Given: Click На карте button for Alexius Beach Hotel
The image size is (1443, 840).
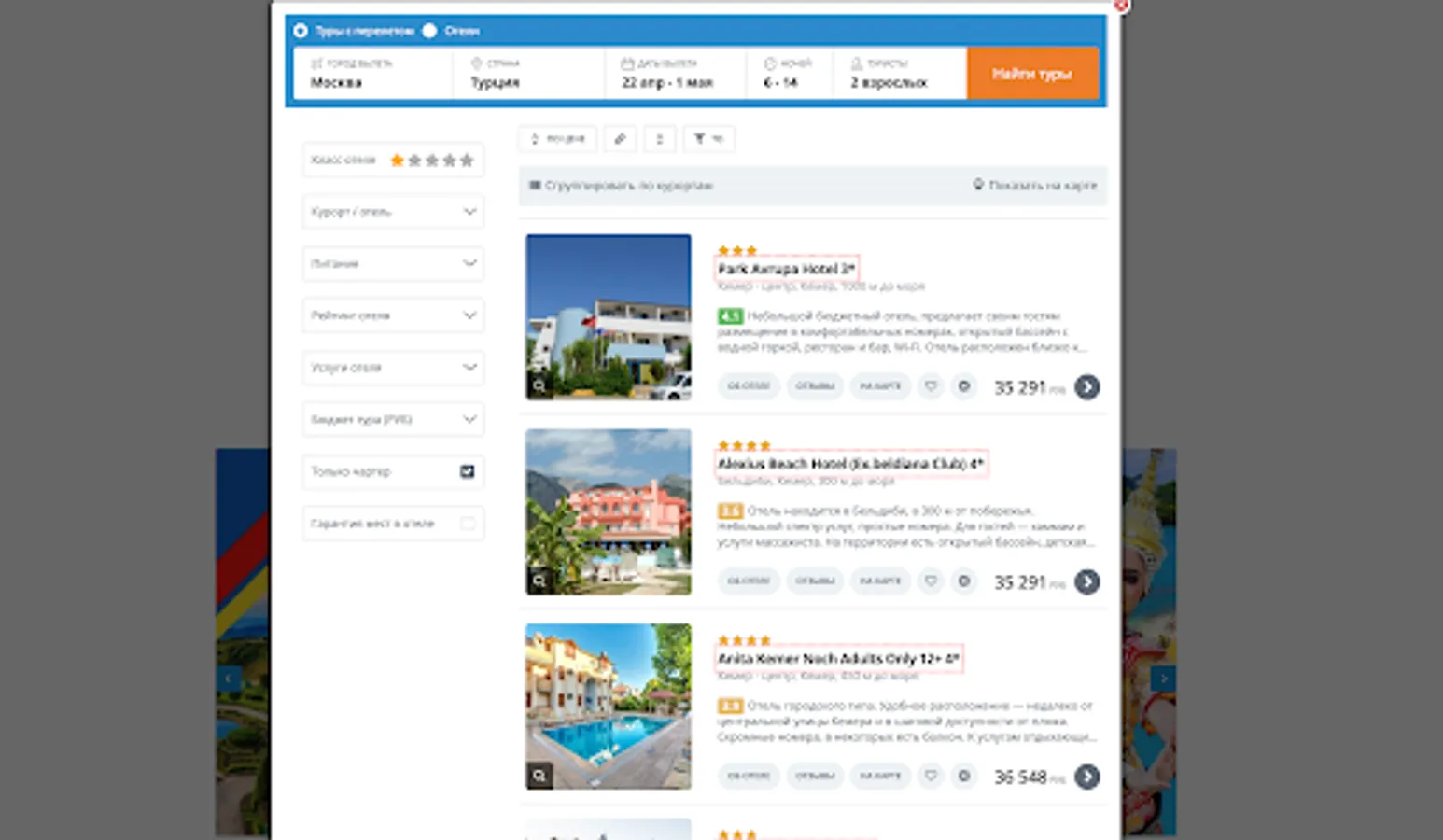Looking at the screenshot, I should [x=880, y=581].
